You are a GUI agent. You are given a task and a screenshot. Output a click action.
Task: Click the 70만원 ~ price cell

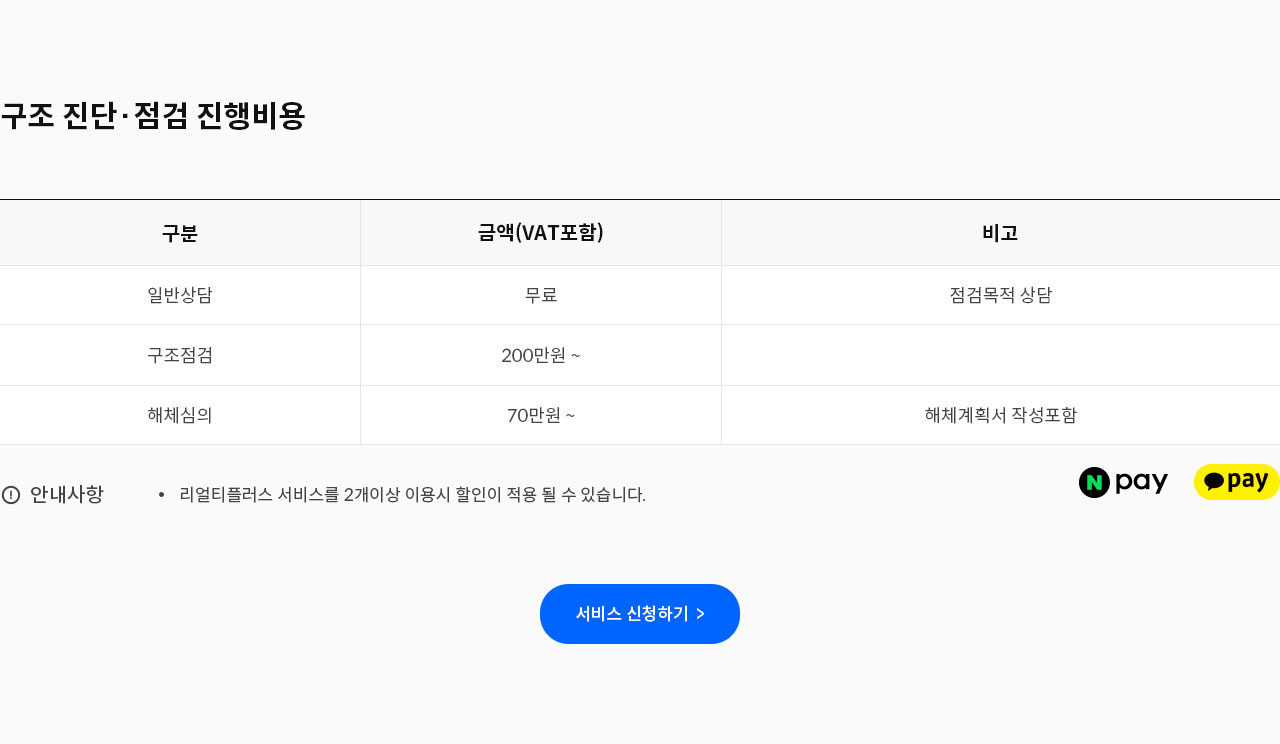coord(541,415)
